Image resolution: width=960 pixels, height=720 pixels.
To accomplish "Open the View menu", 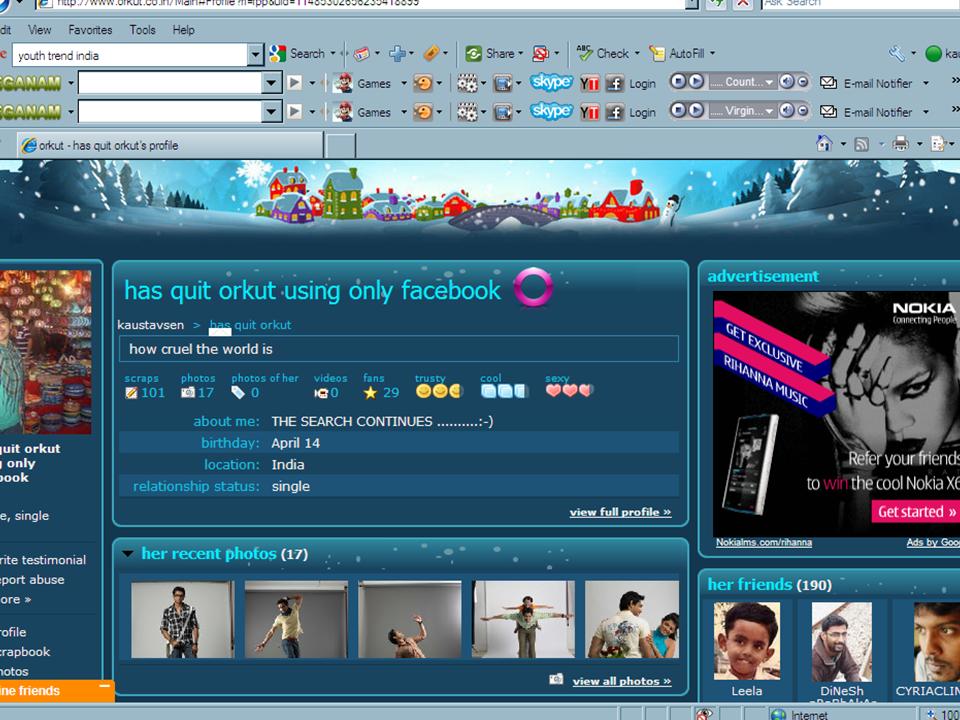I will tap(40, 29).
